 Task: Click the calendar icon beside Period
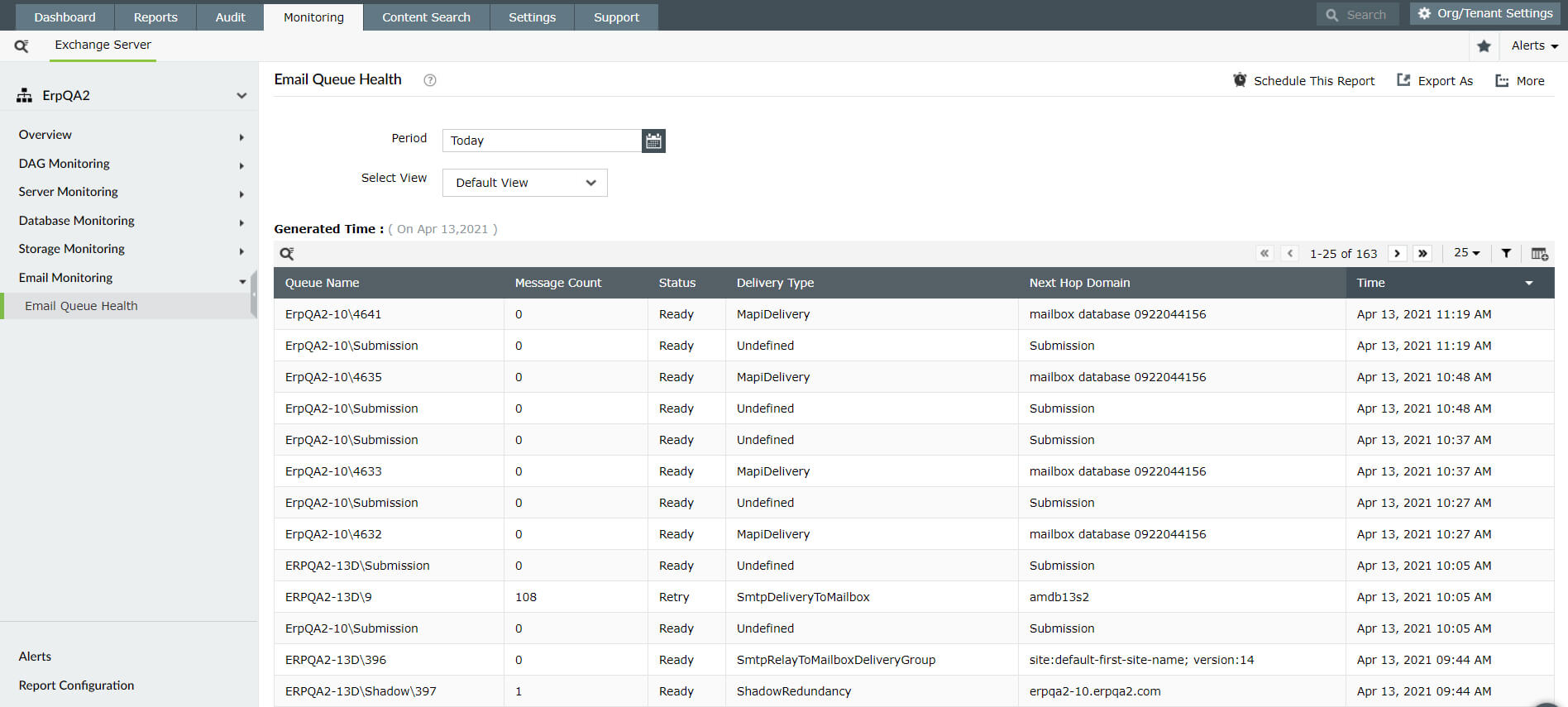point(653,141)
